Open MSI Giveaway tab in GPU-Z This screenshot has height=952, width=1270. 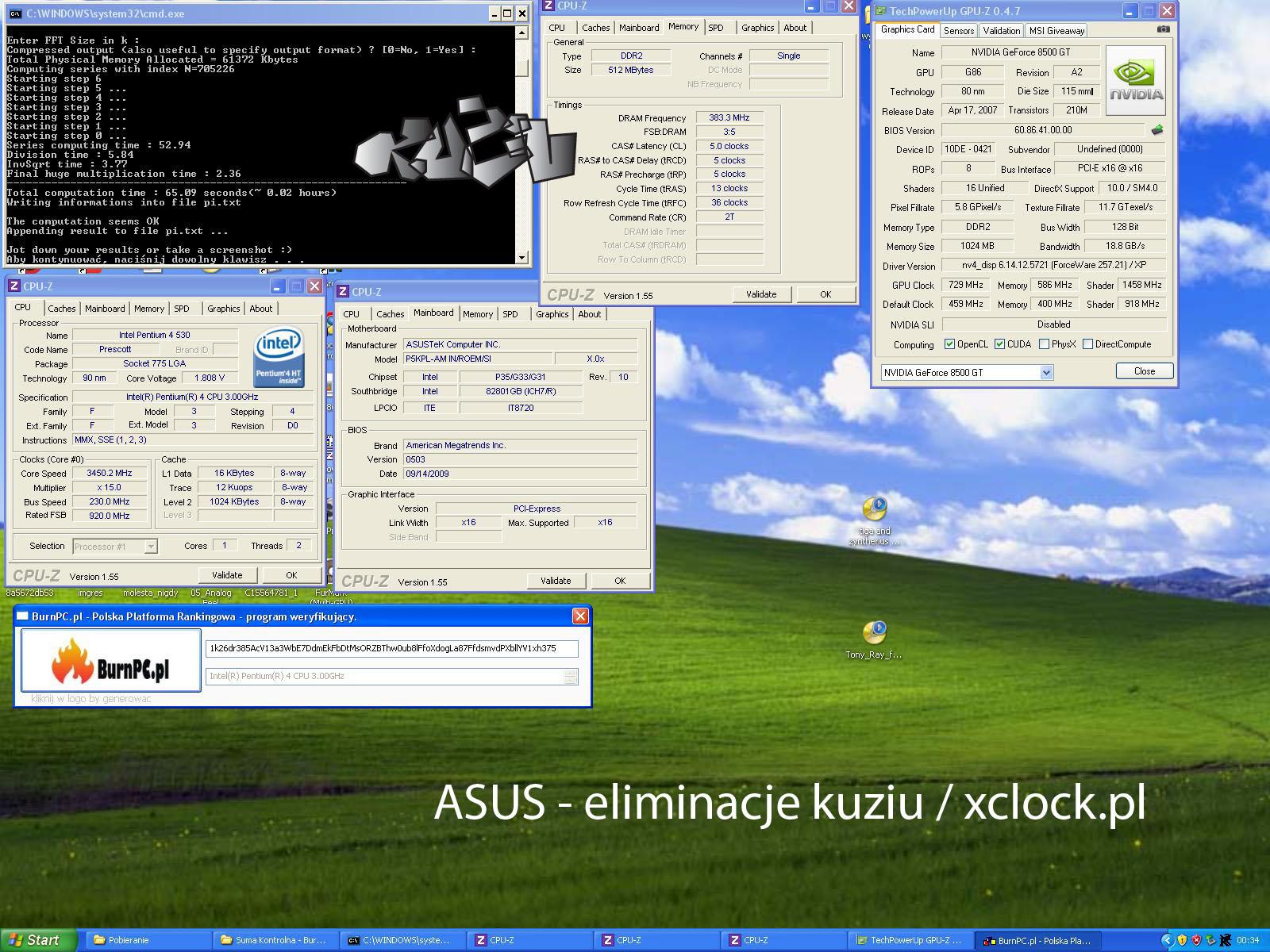pos(1056,30)
